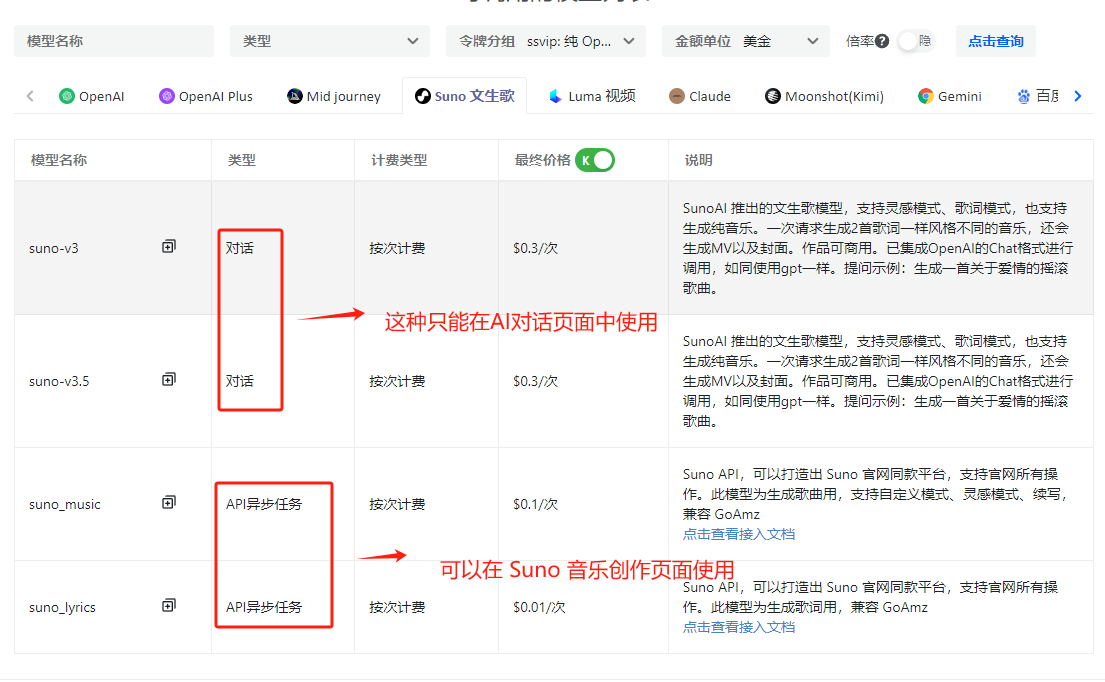Screen dimensions: 1105x682
Task: Click the 点击查询 button
Action: 996,42
